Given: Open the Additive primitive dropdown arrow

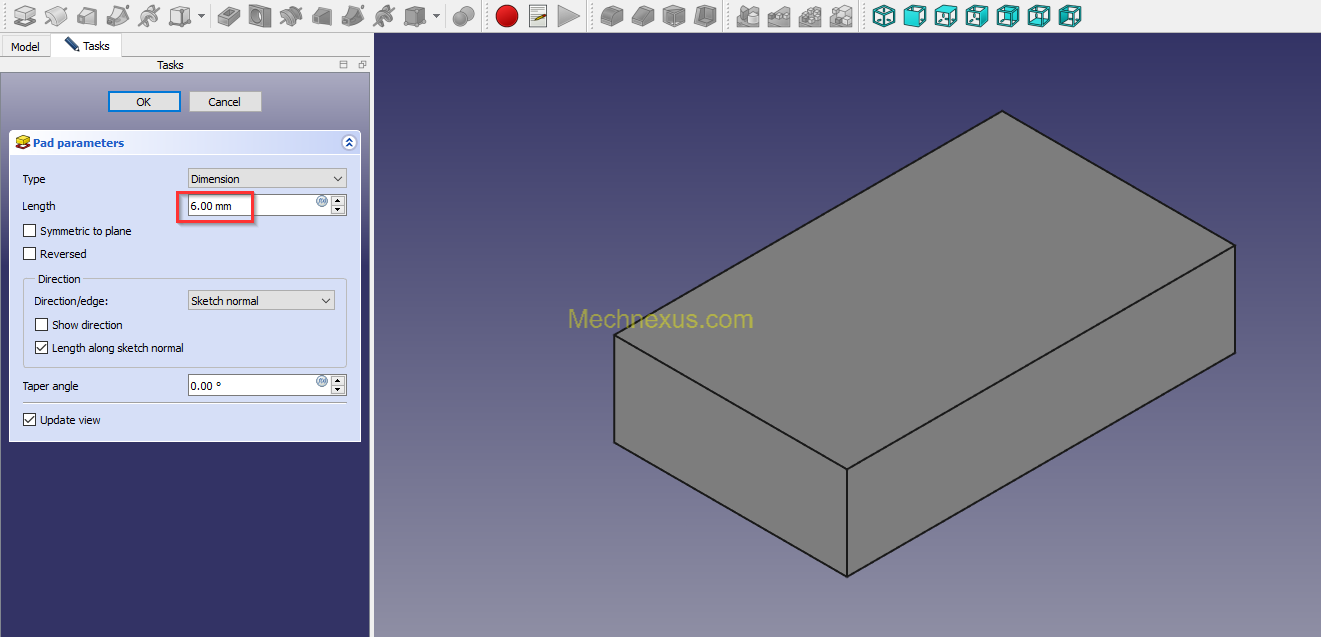Looking at the screenshot, I should tap(201, 16).
